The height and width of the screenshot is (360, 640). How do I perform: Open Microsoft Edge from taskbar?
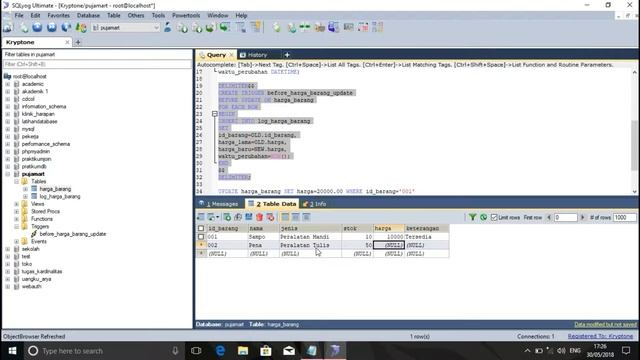[x=220, y=351]
